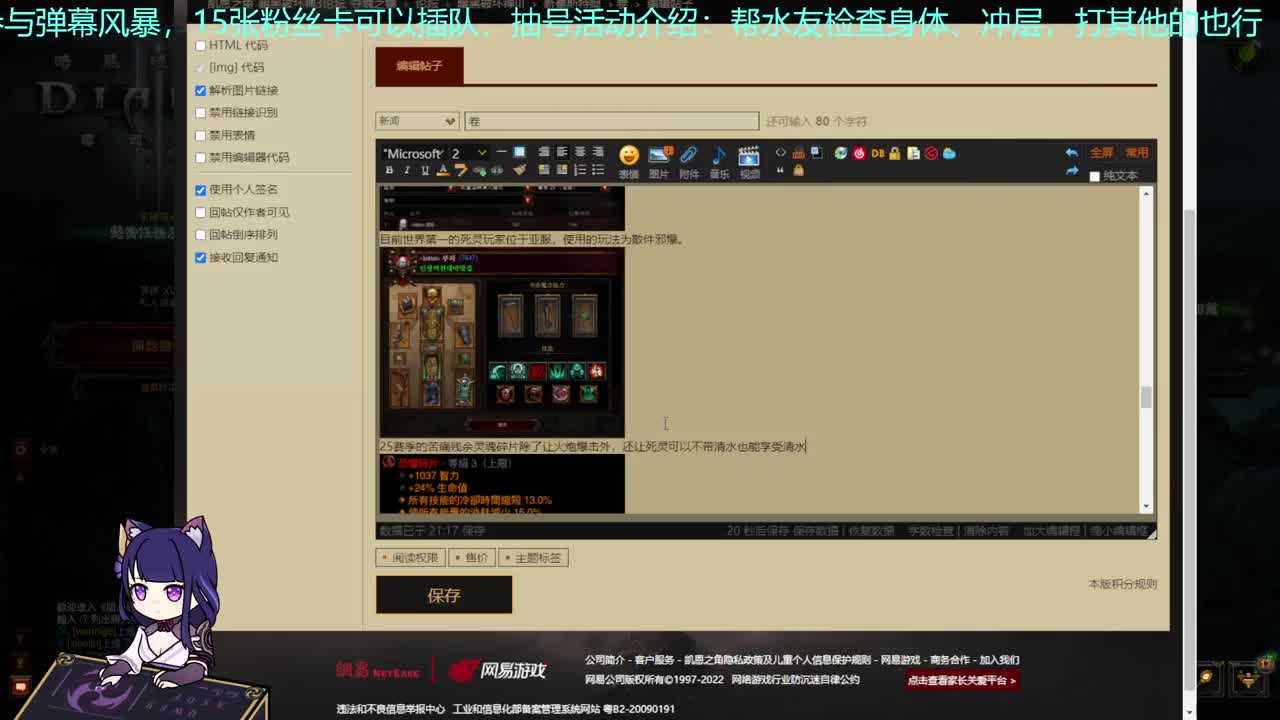Click 清除内容 to clear the content
Screen dimensions: 1280x720
tap(986, 531)
